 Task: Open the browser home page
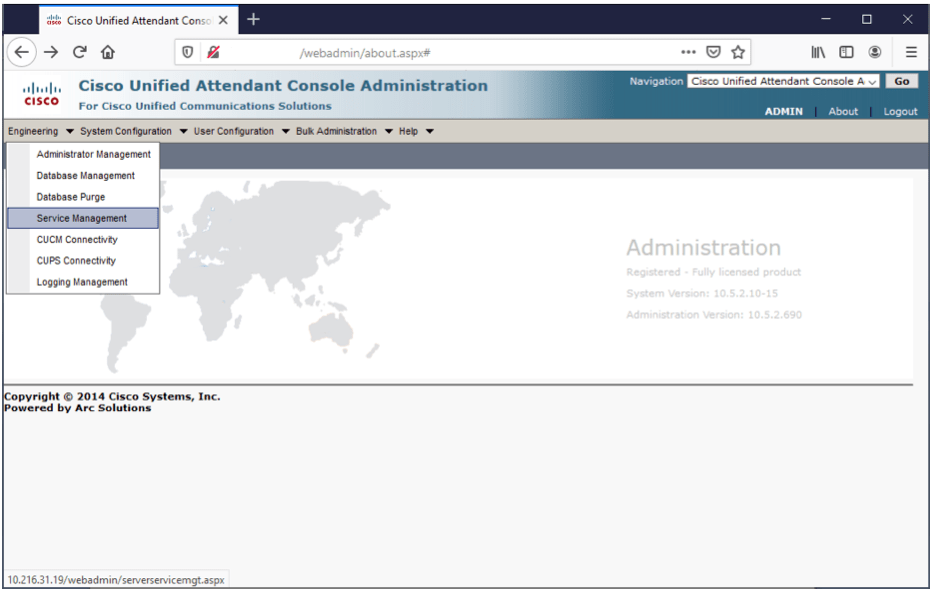pos(108,52)
